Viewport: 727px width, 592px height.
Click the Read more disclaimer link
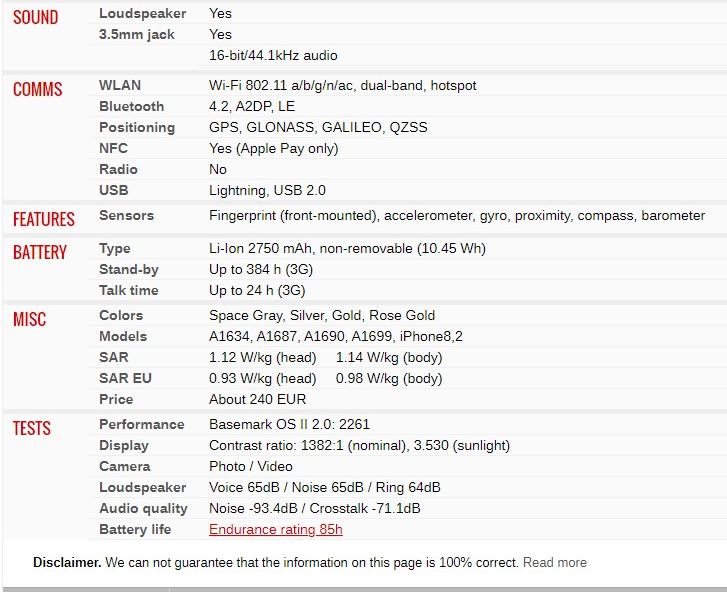point(555,562)
